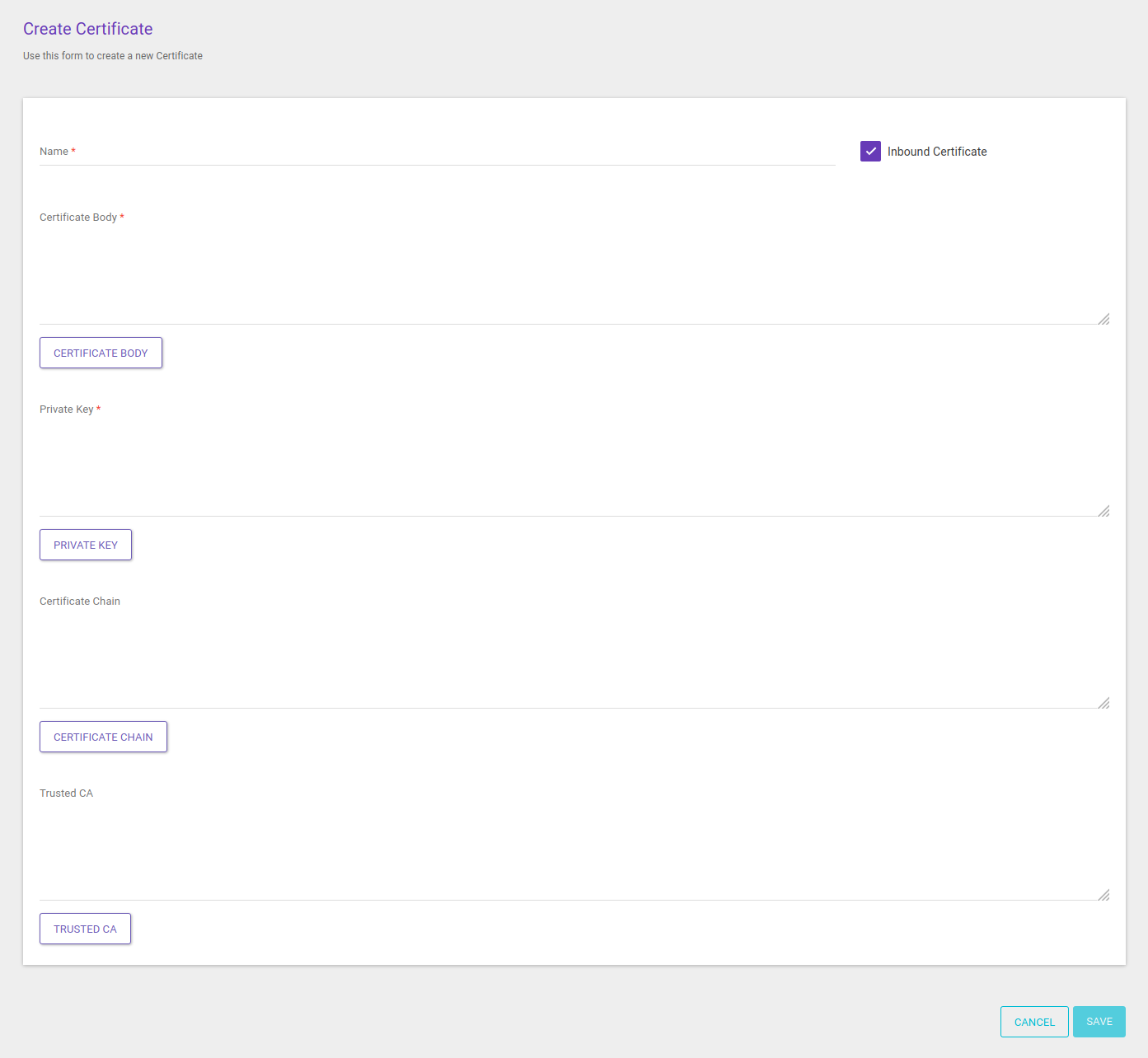Click the SAVE button
This screenshot has width=1148, height=1058.
[1099, 1021]
